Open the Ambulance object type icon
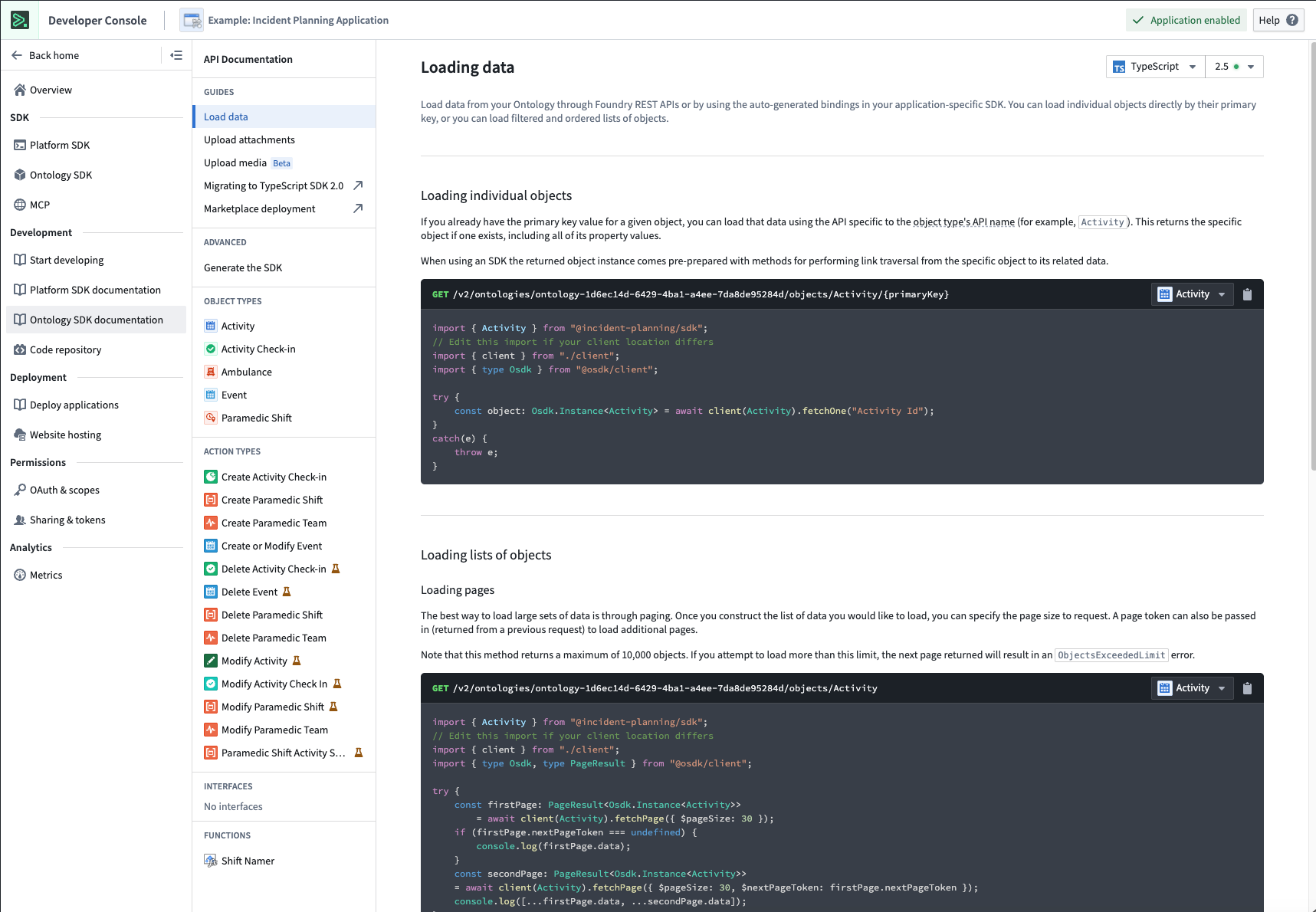This screenshot has height=912, width=1316. click(x=211, y=372)
